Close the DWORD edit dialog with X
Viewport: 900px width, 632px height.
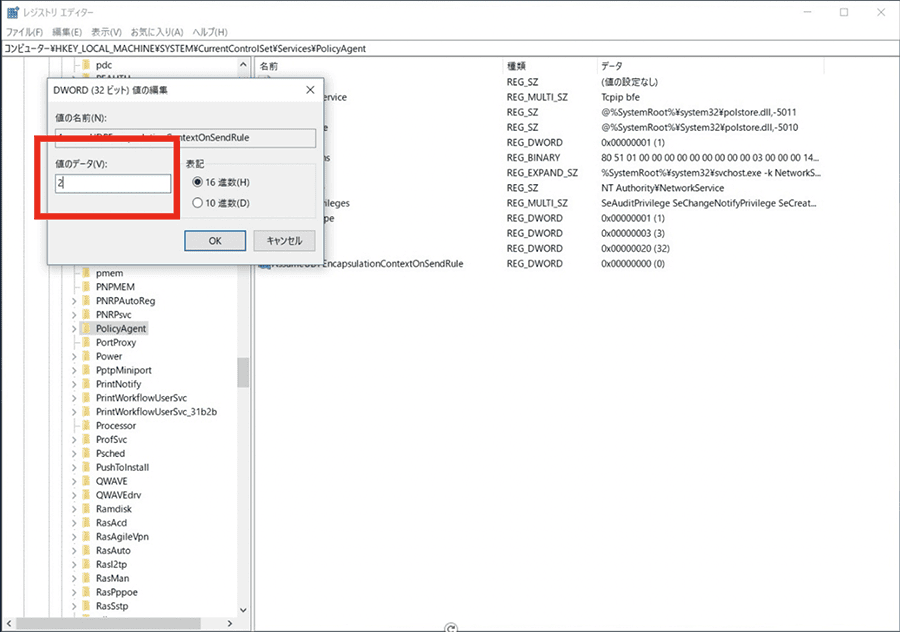click(310, 90)
